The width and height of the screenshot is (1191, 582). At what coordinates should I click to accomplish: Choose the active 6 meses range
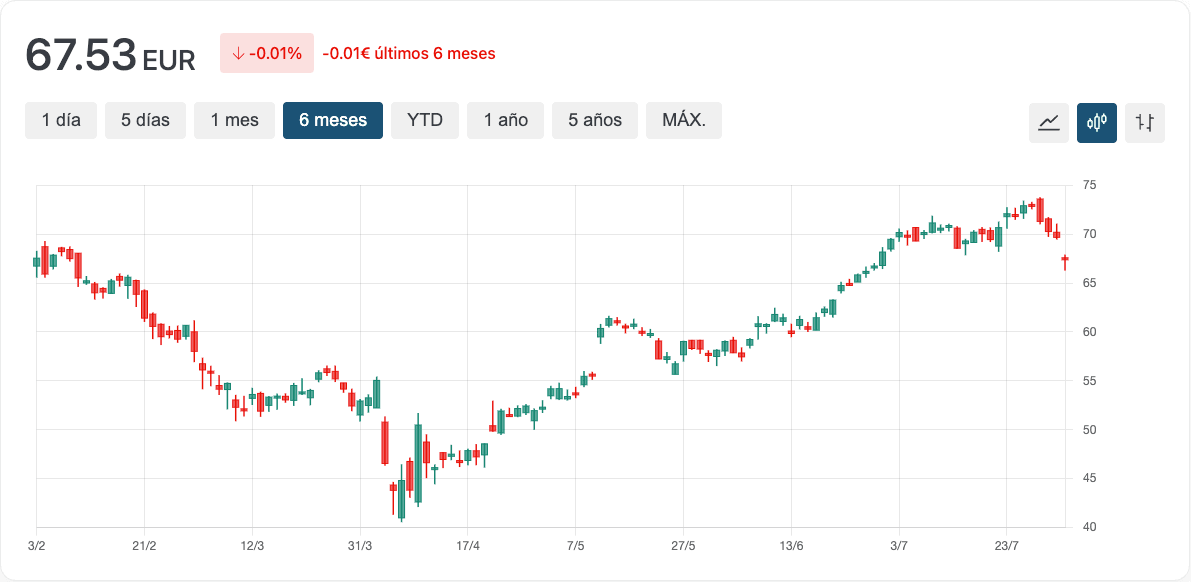tap(333, 120)
